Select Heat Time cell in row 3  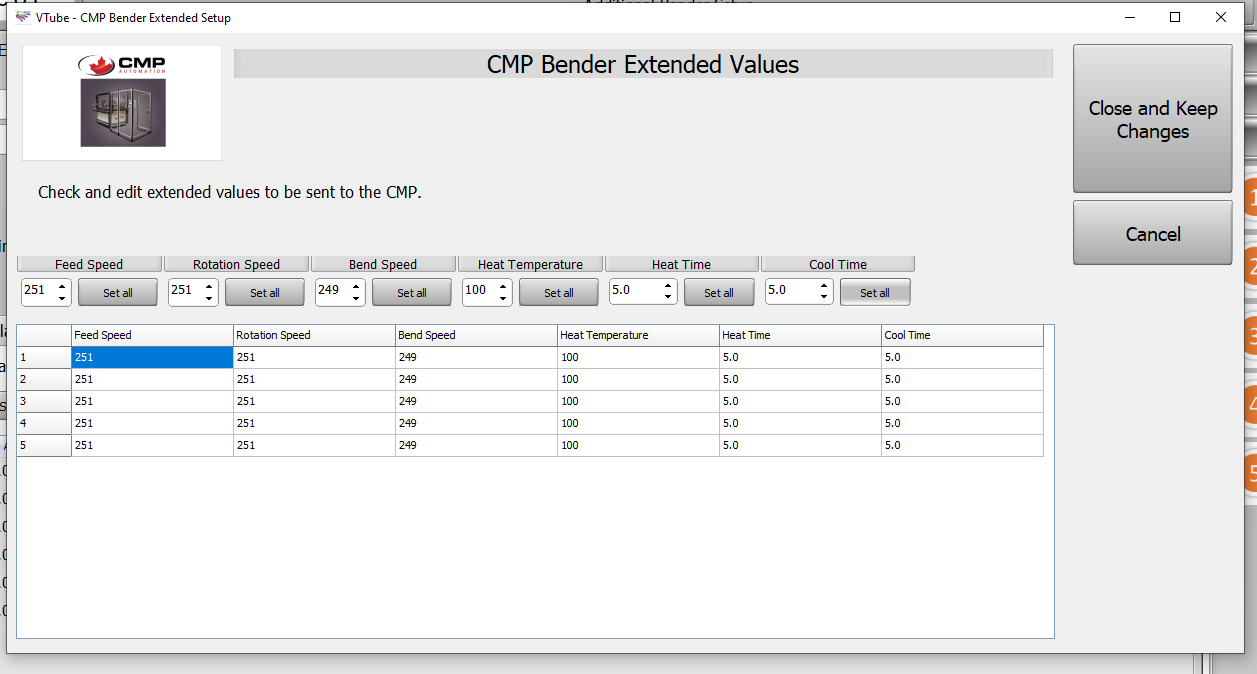click(x=800, y=401)
